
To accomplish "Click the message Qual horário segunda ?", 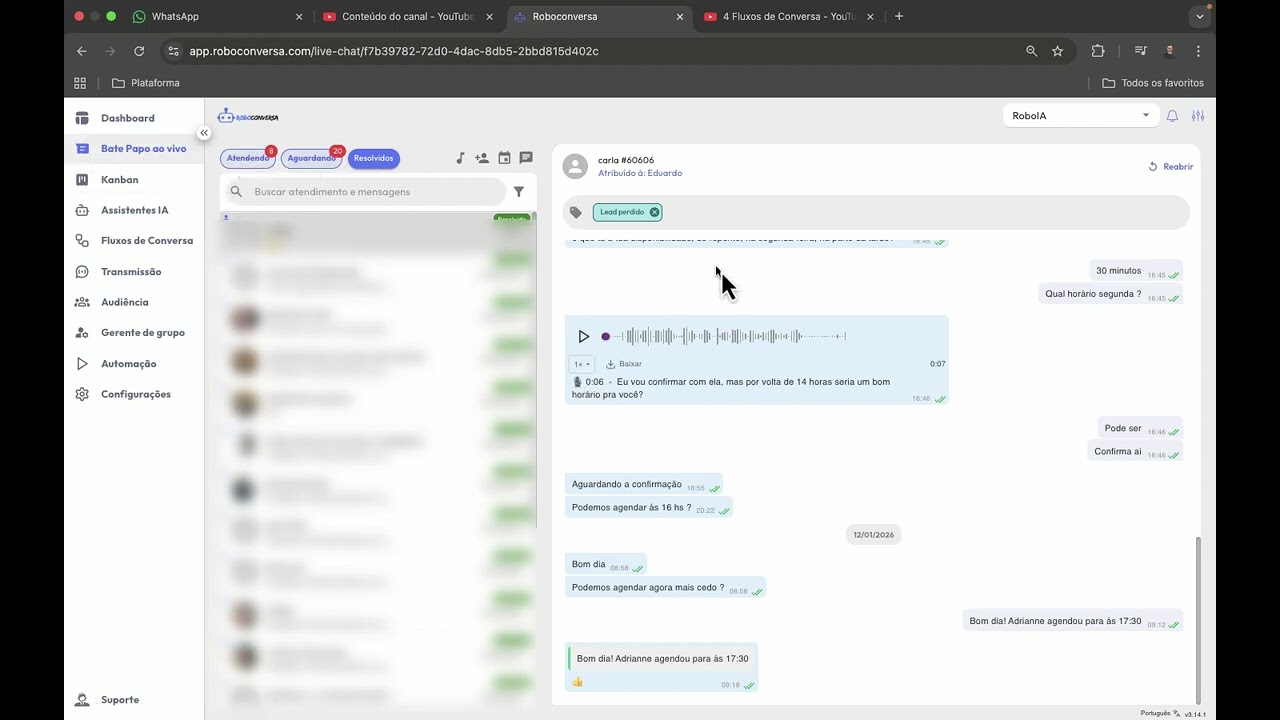I will 1111,294.
